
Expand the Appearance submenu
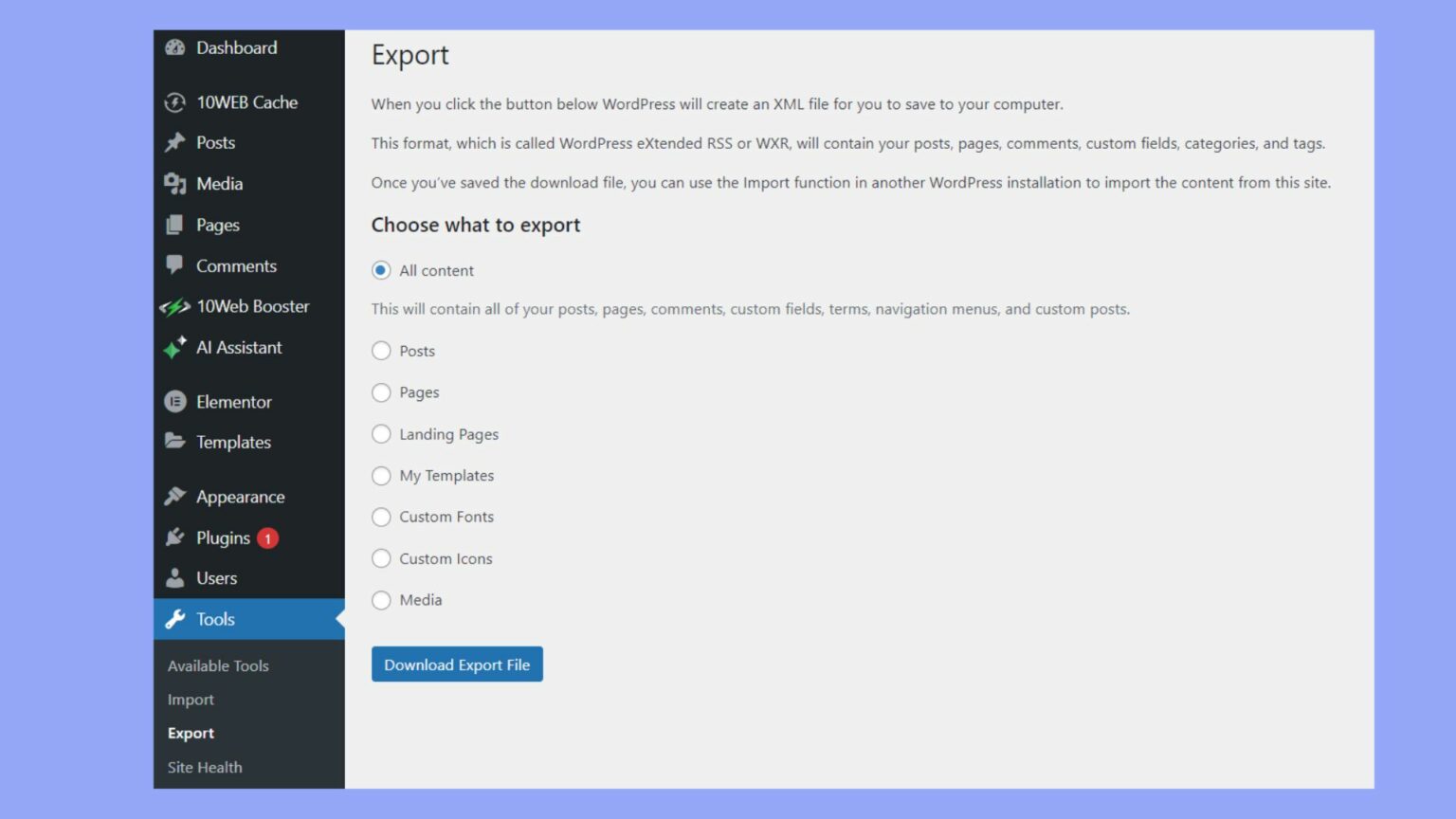(240, 497)
